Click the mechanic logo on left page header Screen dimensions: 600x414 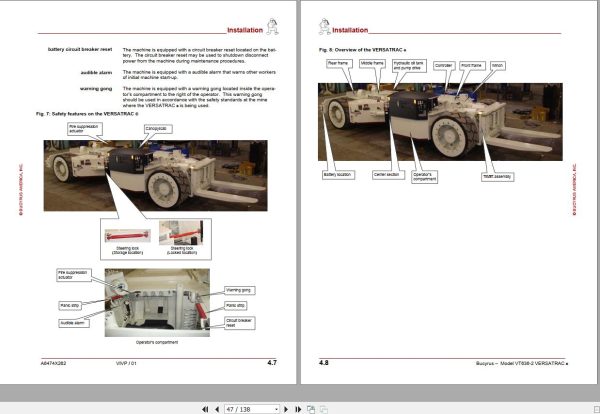[x=272, y=26]
